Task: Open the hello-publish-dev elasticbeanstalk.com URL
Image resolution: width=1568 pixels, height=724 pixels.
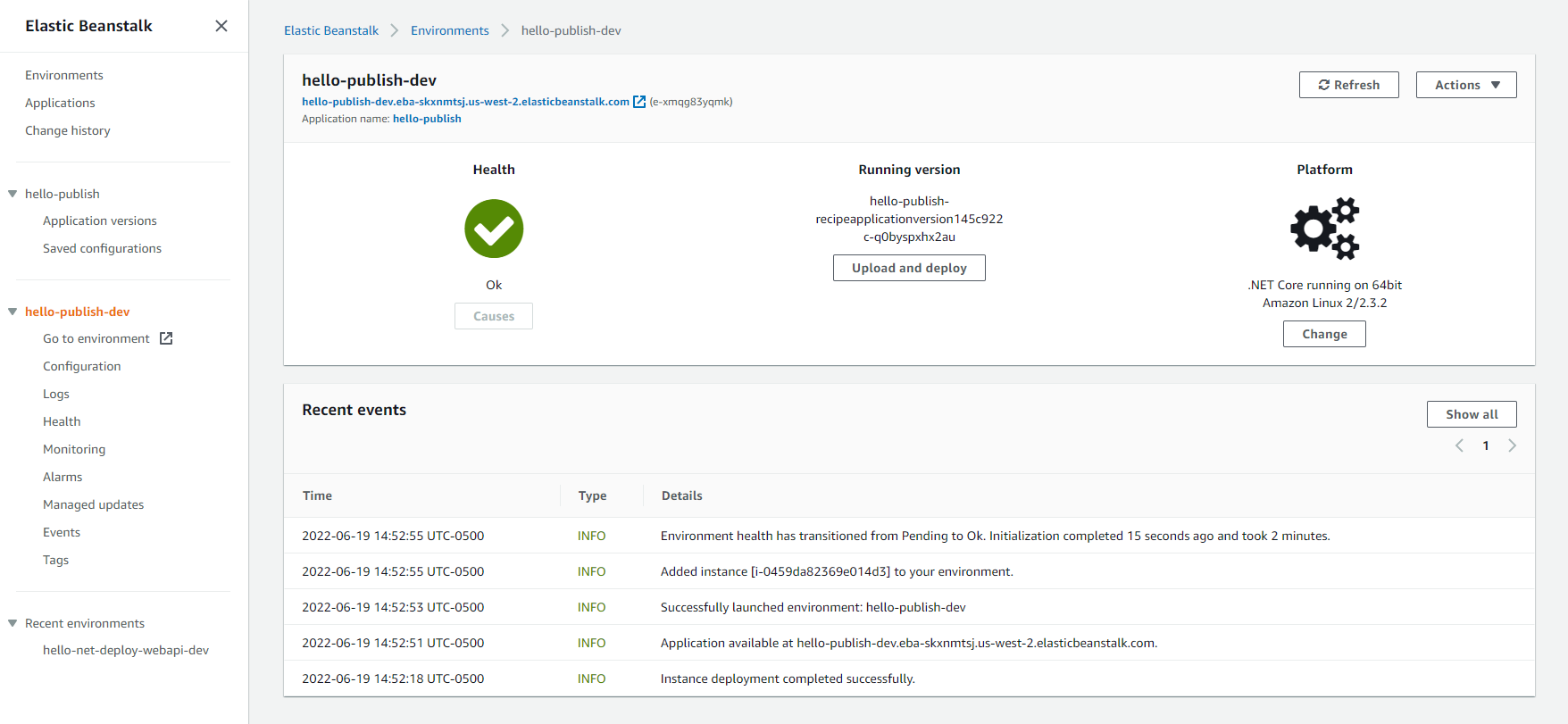Action: pos(465,102)
